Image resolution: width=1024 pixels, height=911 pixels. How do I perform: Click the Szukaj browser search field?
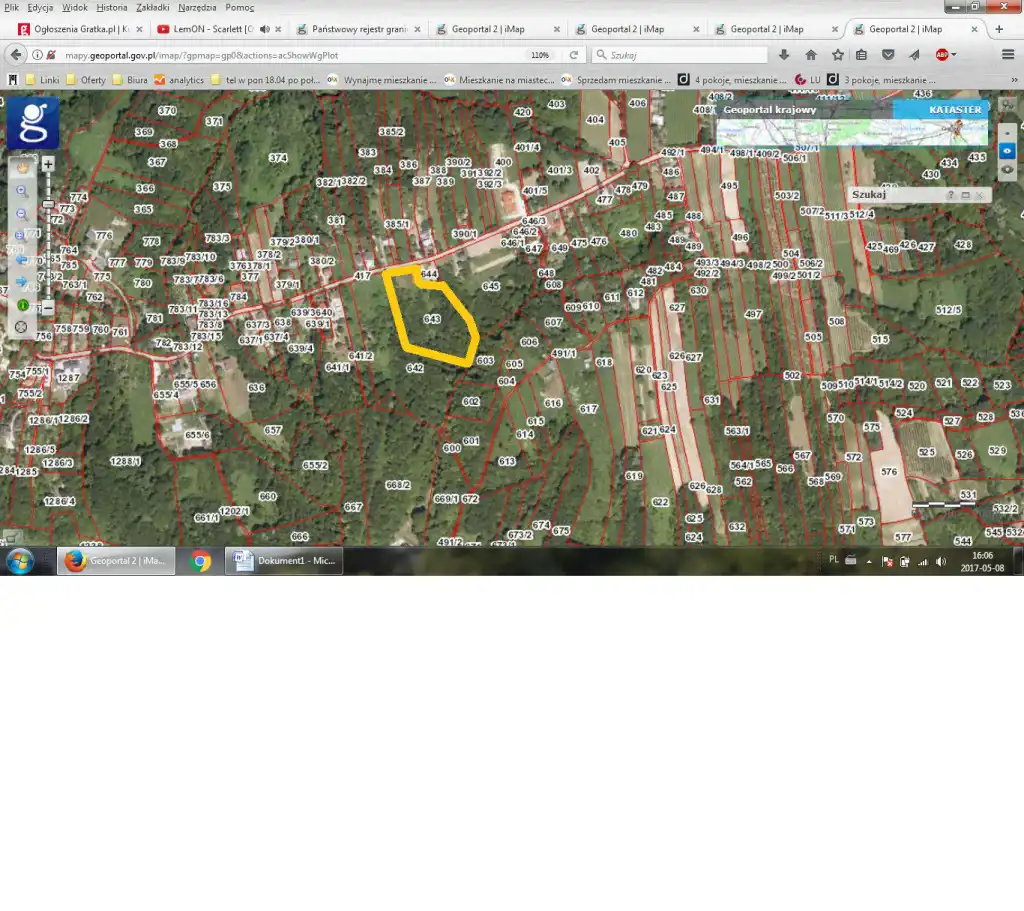click(x=680, y=55)
